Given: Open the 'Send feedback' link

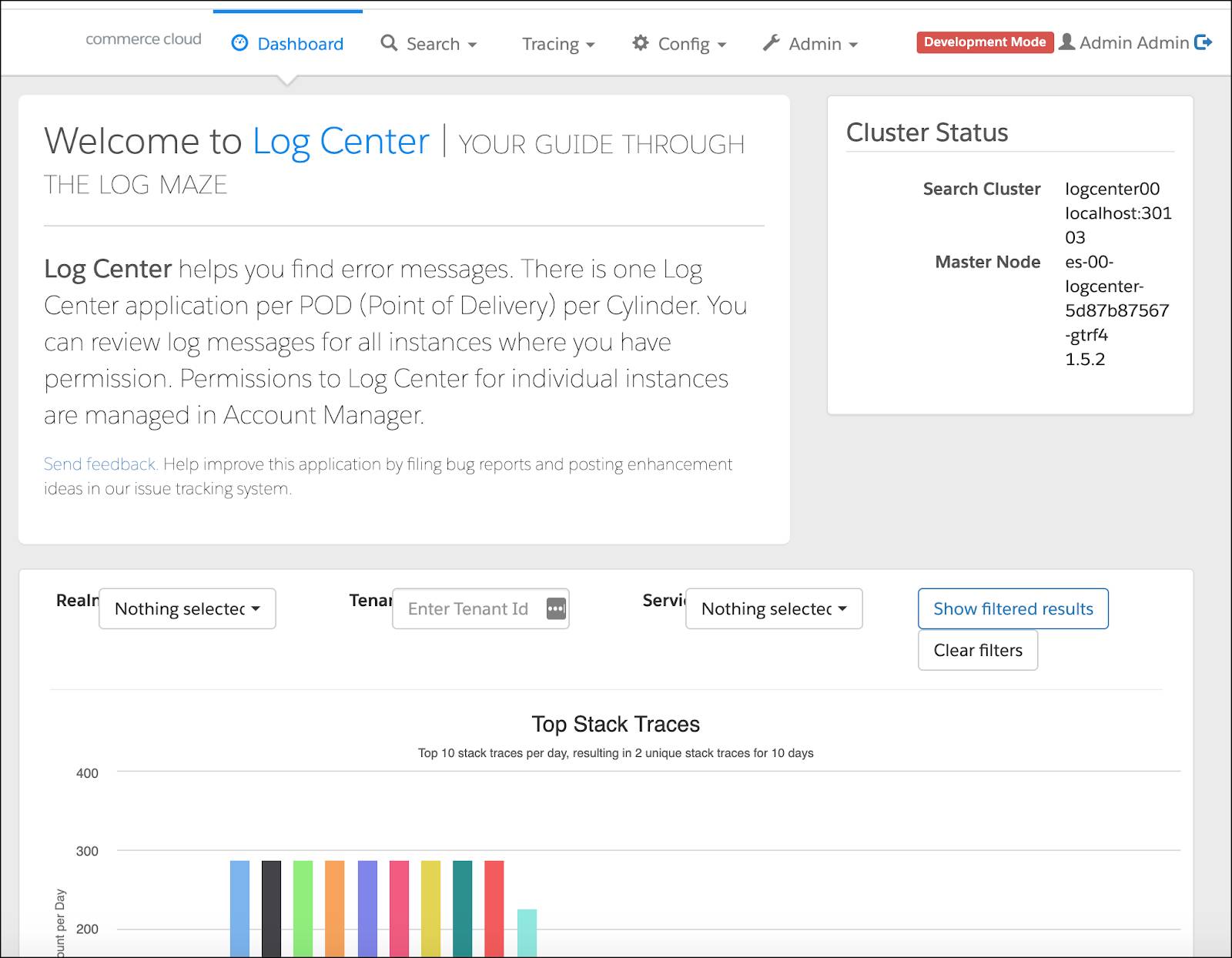Looking at the screenshot, I should [x=100, y=464].
